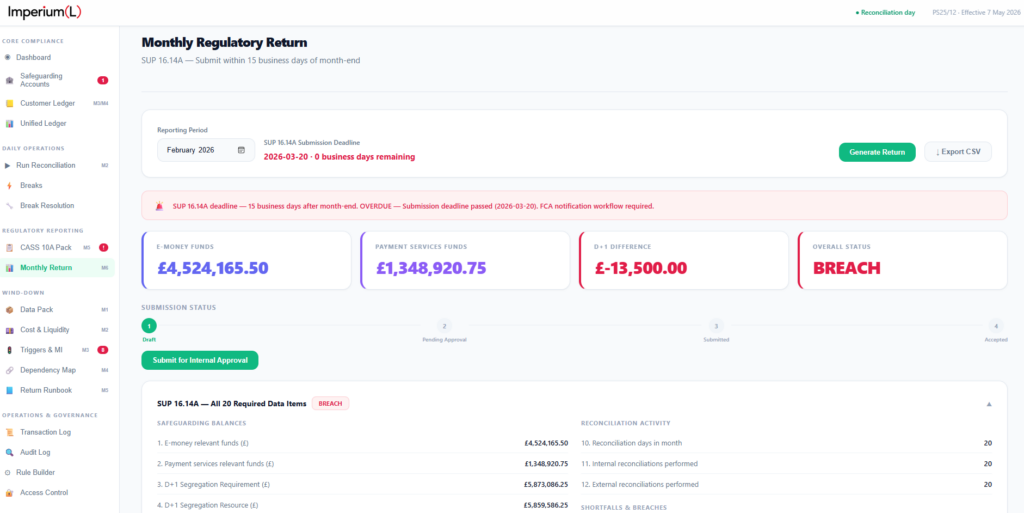1024x513 pixels.
Task: Click row 1. E-money relevant funds (£)
Action: click(362, 443)
